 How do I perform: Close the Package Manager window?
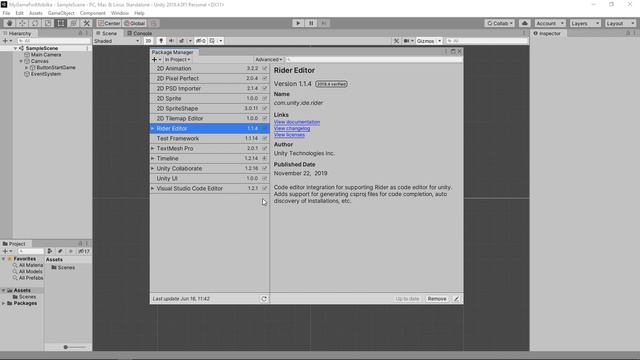[459, 51]
